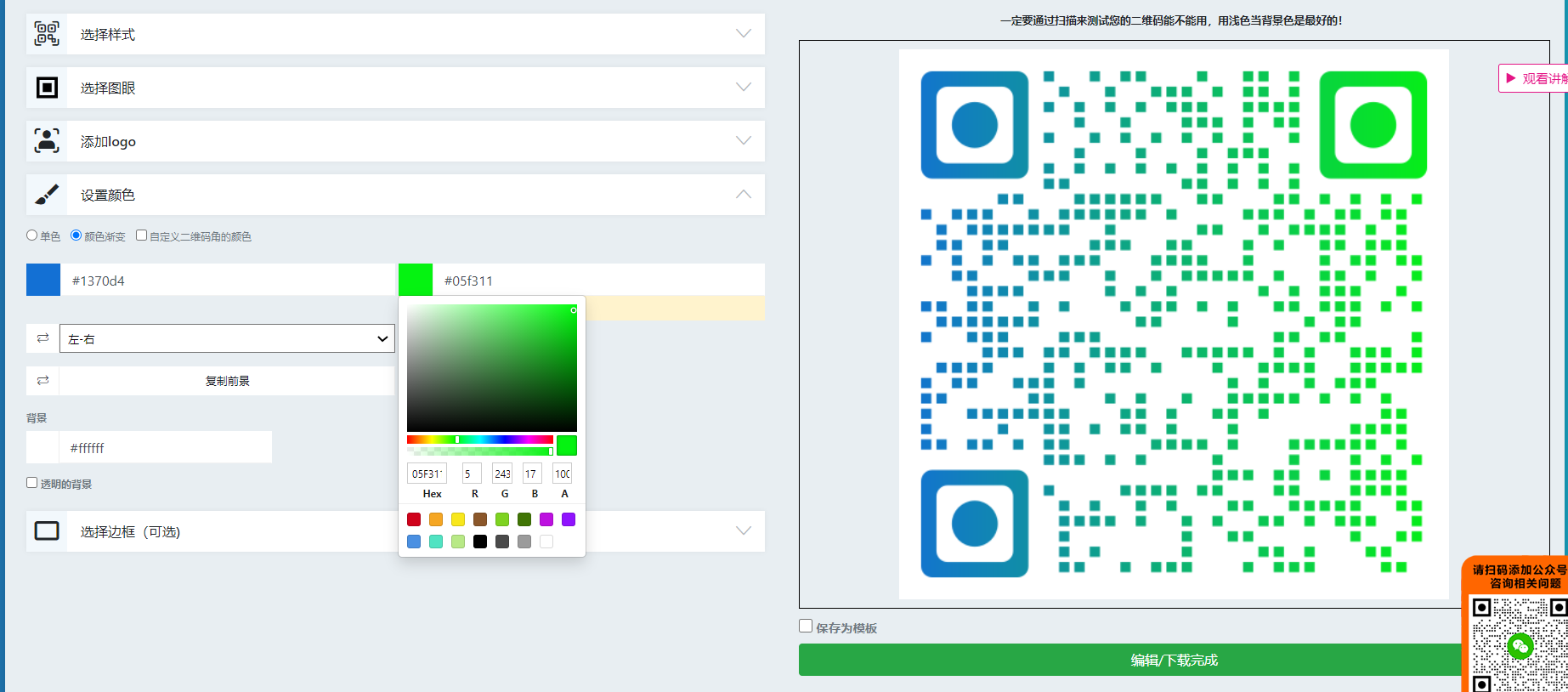
Task: Collapse the 设置颜色 section chevron
Action: 744,194
